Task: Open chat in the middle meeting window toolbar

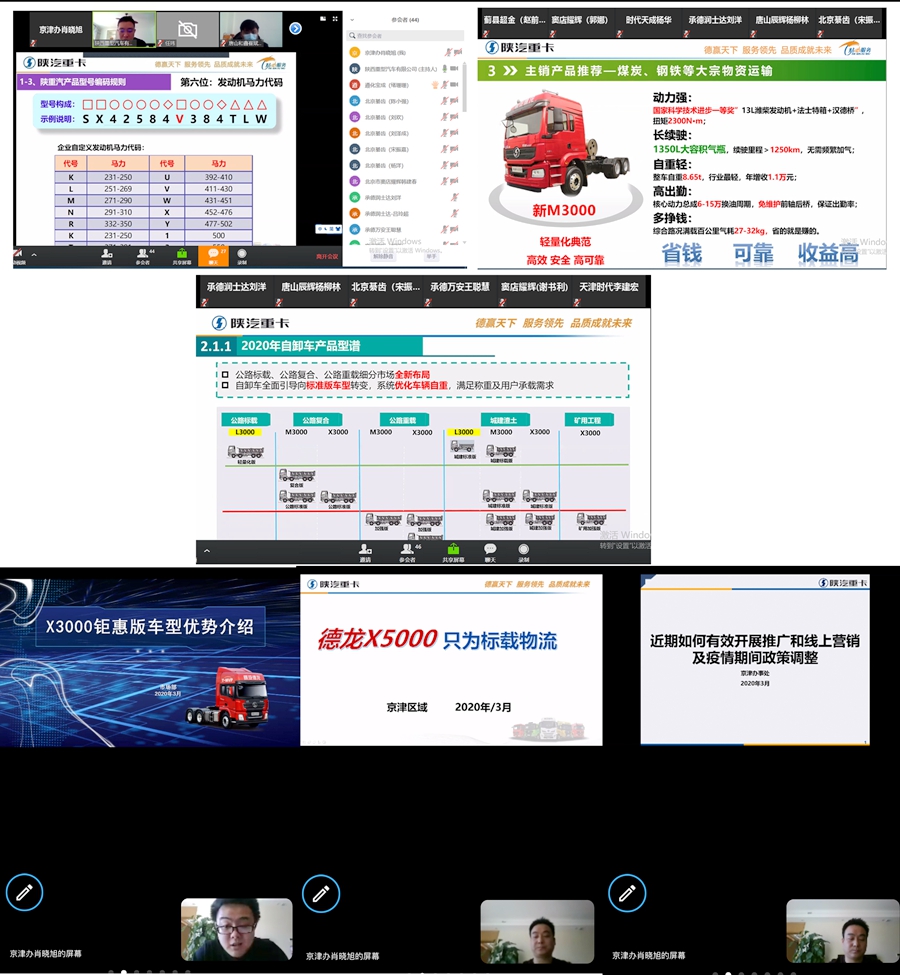Action: (490, 551)
